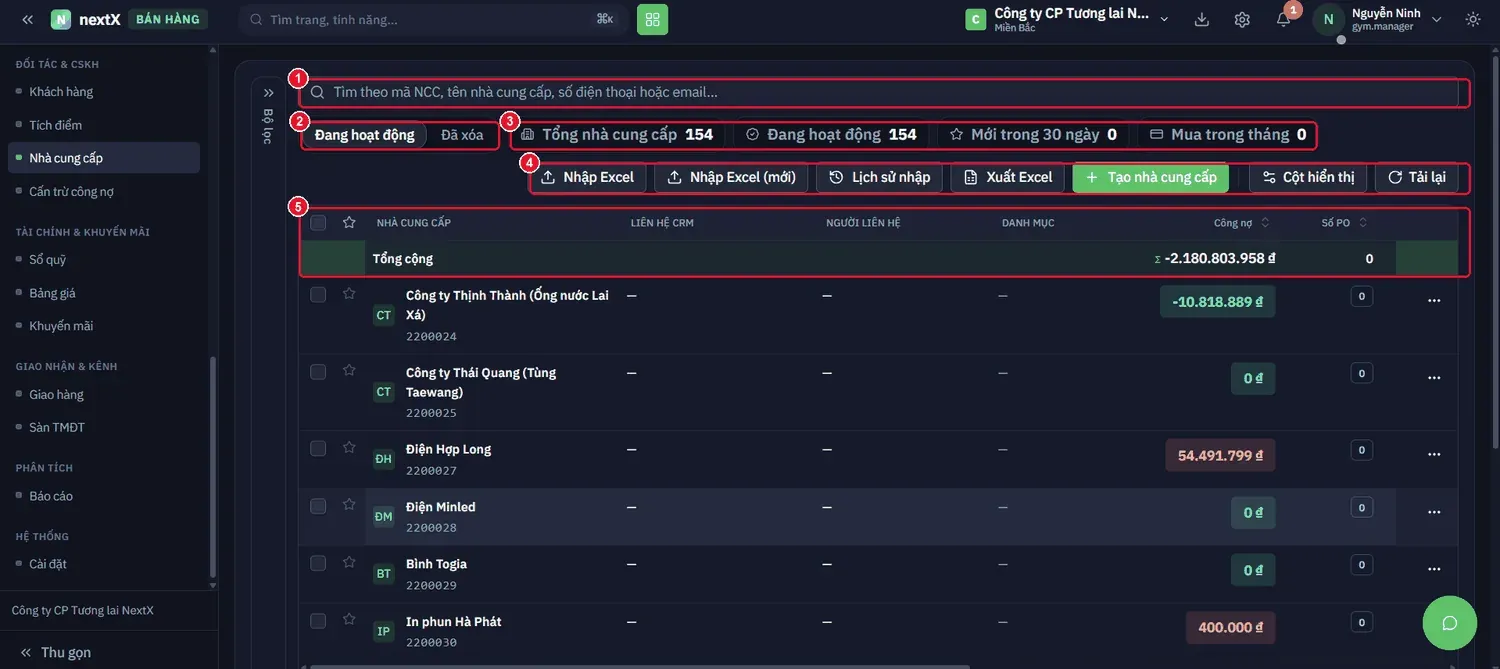Click the global search box in the header
Screen dimensions: 1500x669
(433, 19)
